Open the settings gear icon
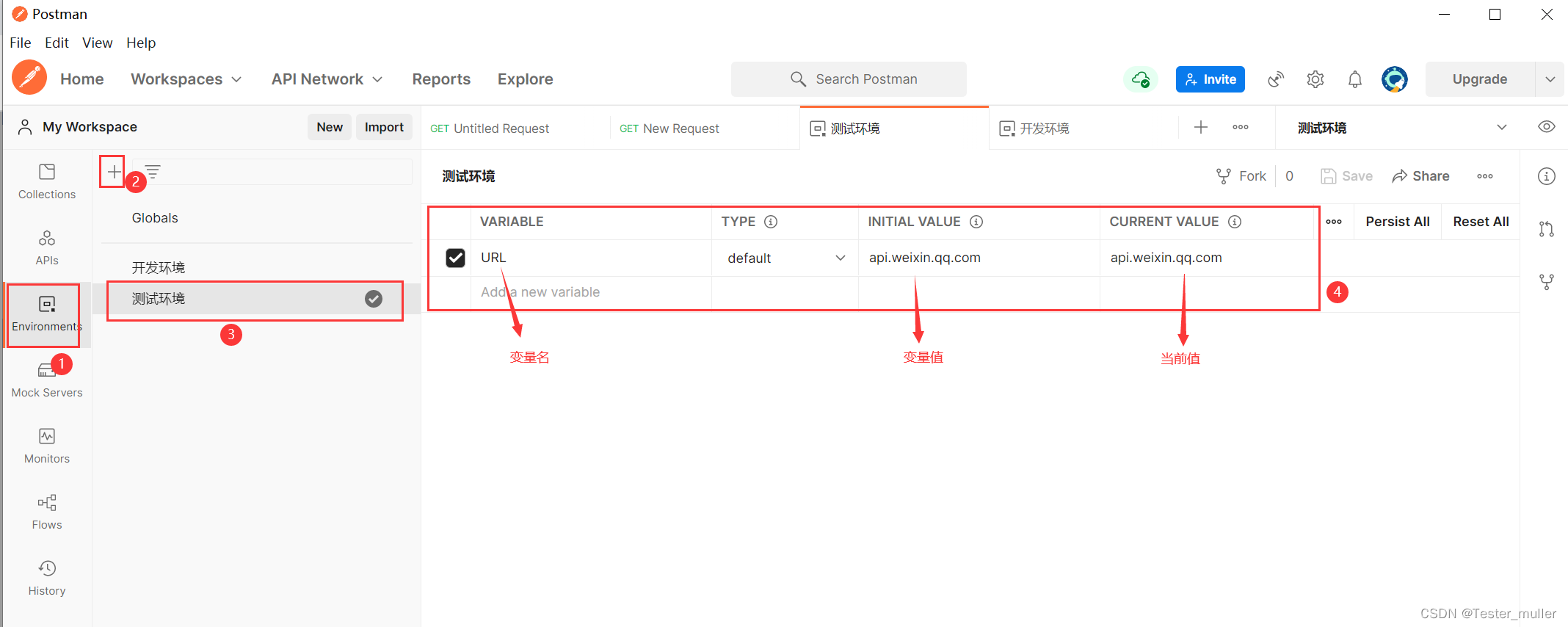The height and width of the screenshot is (627, 1568). point(1315,79)
